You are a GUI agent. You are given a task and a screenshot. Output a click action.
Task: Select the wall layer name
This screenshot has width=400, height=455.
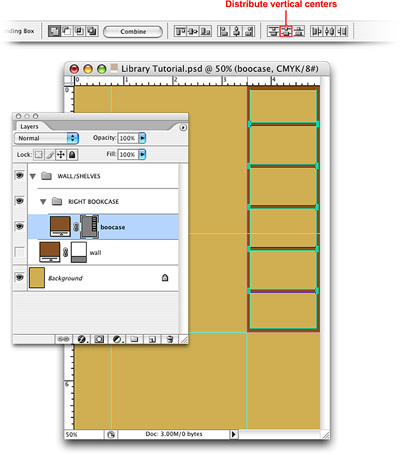tap(95, 253)
